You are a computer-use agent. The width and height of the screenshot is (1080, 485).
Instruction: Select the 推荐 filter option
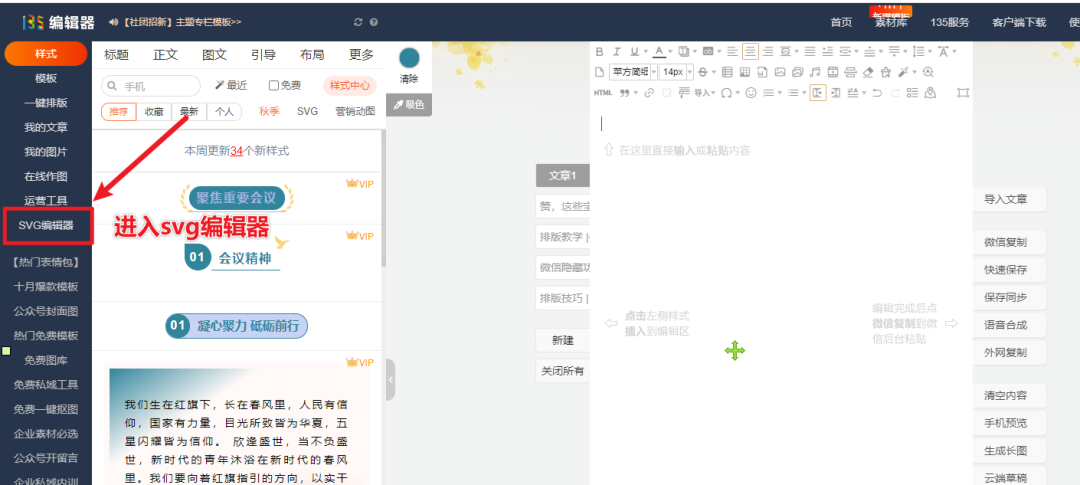pos(118,112)
